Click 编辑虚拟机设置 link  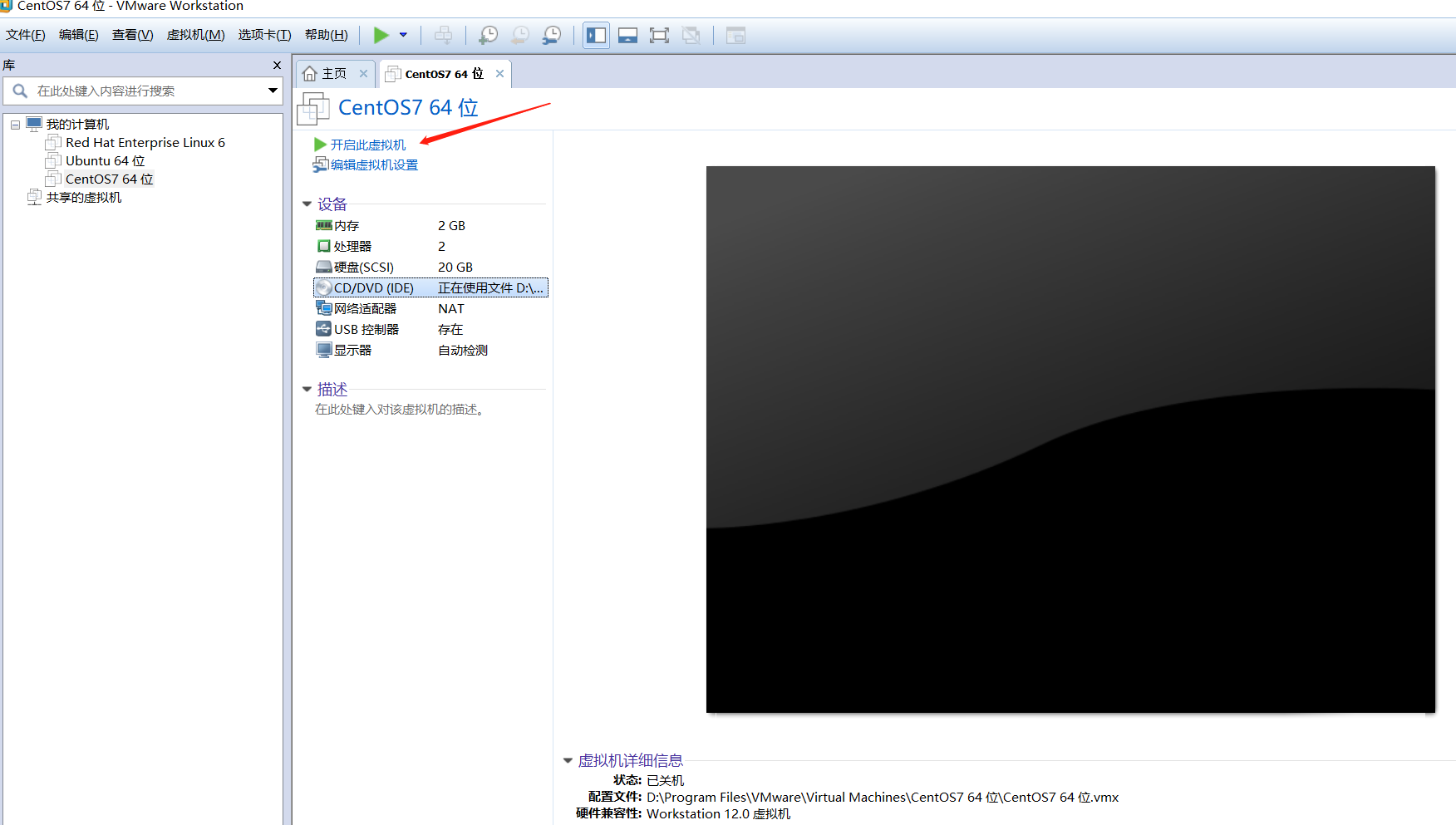pos(374,165)
